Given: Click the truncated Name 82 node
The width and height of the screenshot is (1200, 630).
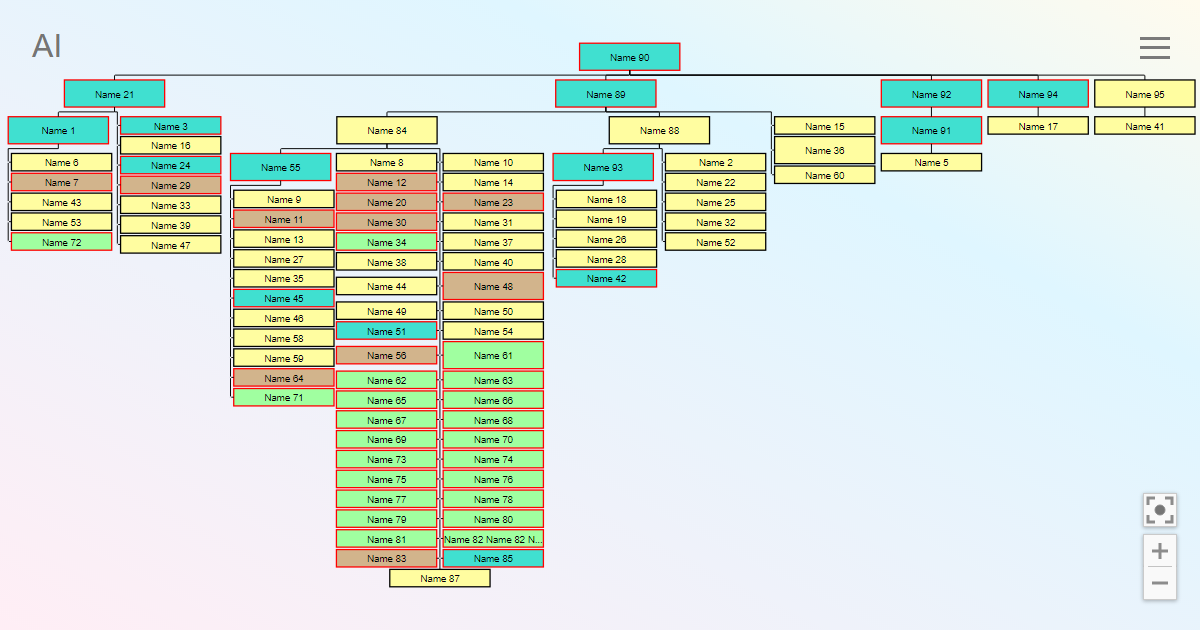Looking at the screenshot, I should click(492, 538).
